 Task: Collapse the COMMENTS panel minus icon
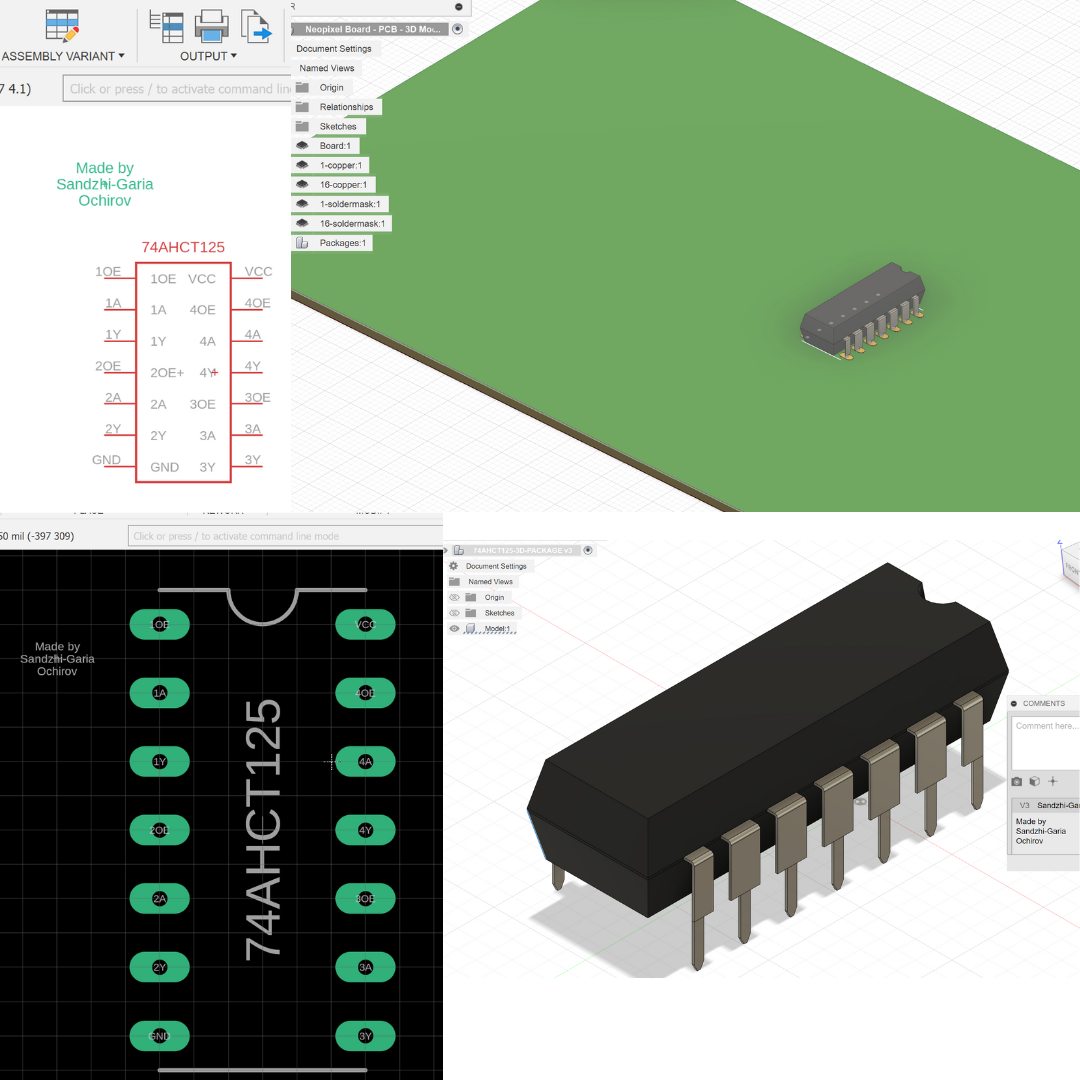(1014, 703)
